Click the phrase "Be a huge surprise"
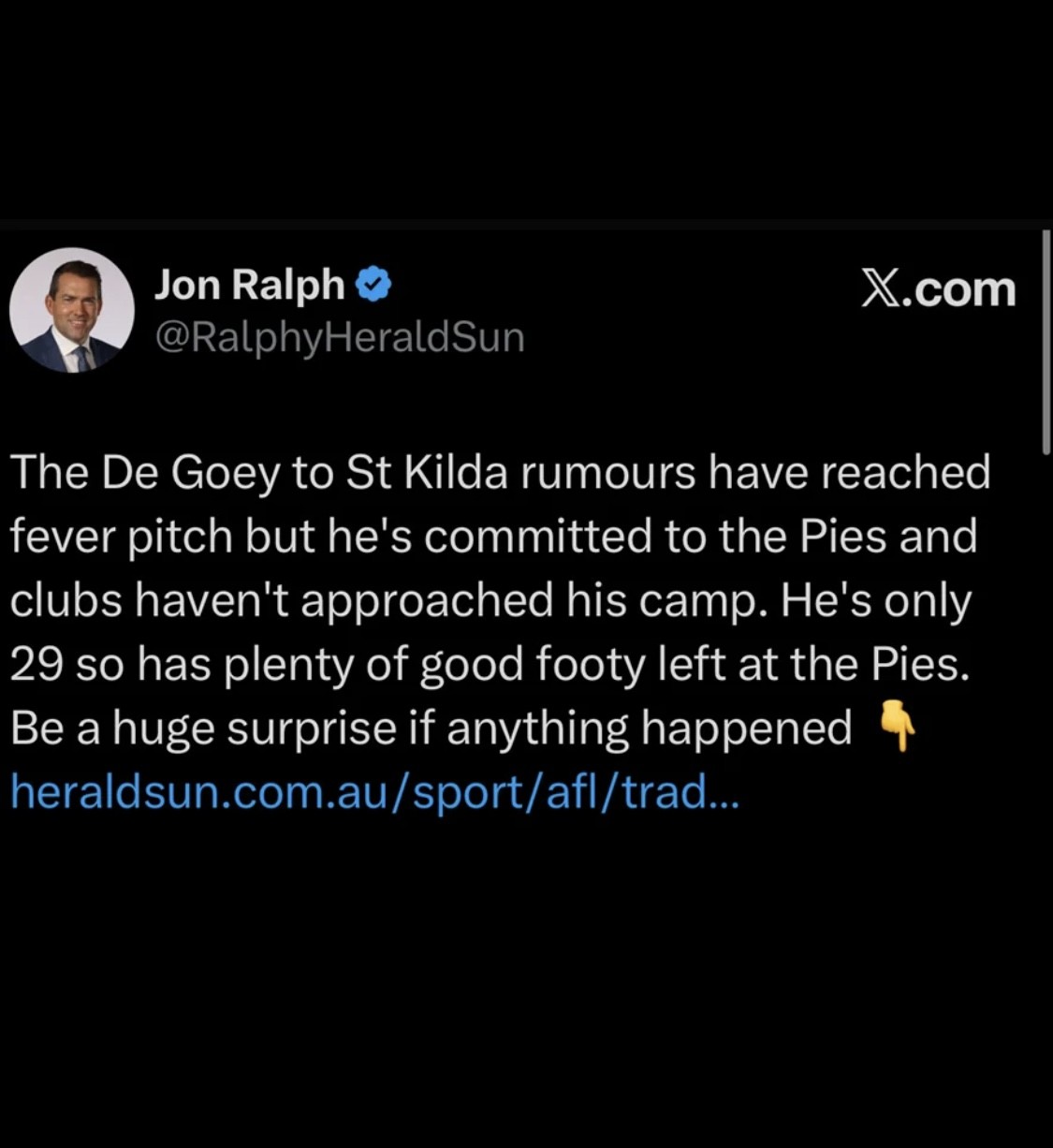This screenshot has width=1053, height=1148. click(203, 729)
